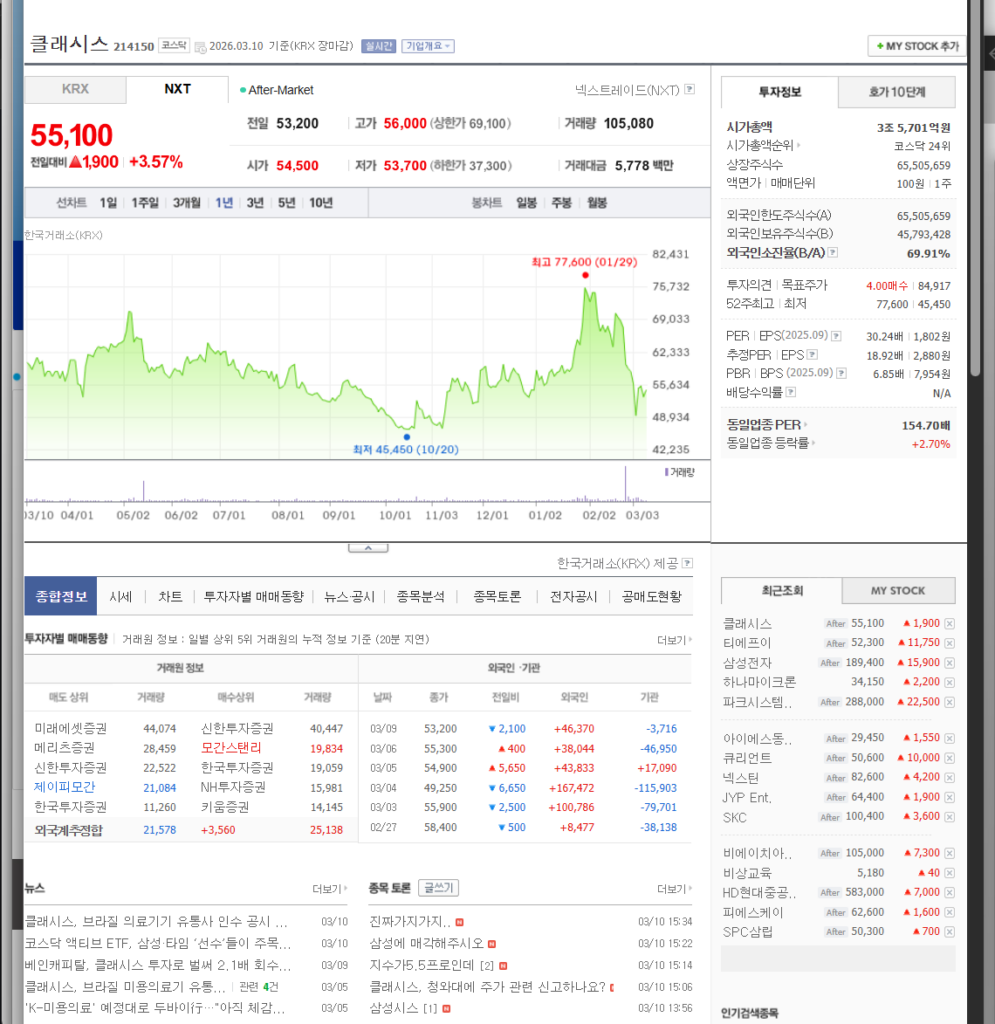Viewport: 995px width, 1024px height.
Task: Click help icon on the 추정PER | EPS row
Action: pyautogui.click(x=812, y=355)
